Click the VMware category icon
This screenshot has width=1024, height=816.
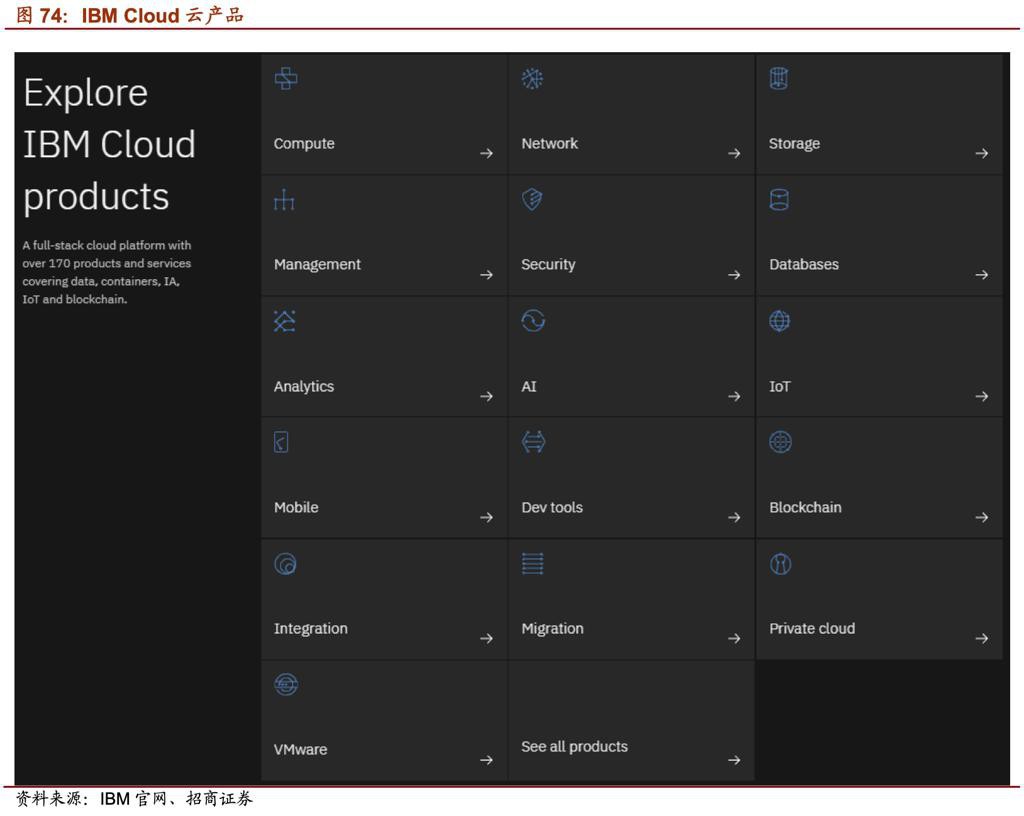(x=286, y=685)
